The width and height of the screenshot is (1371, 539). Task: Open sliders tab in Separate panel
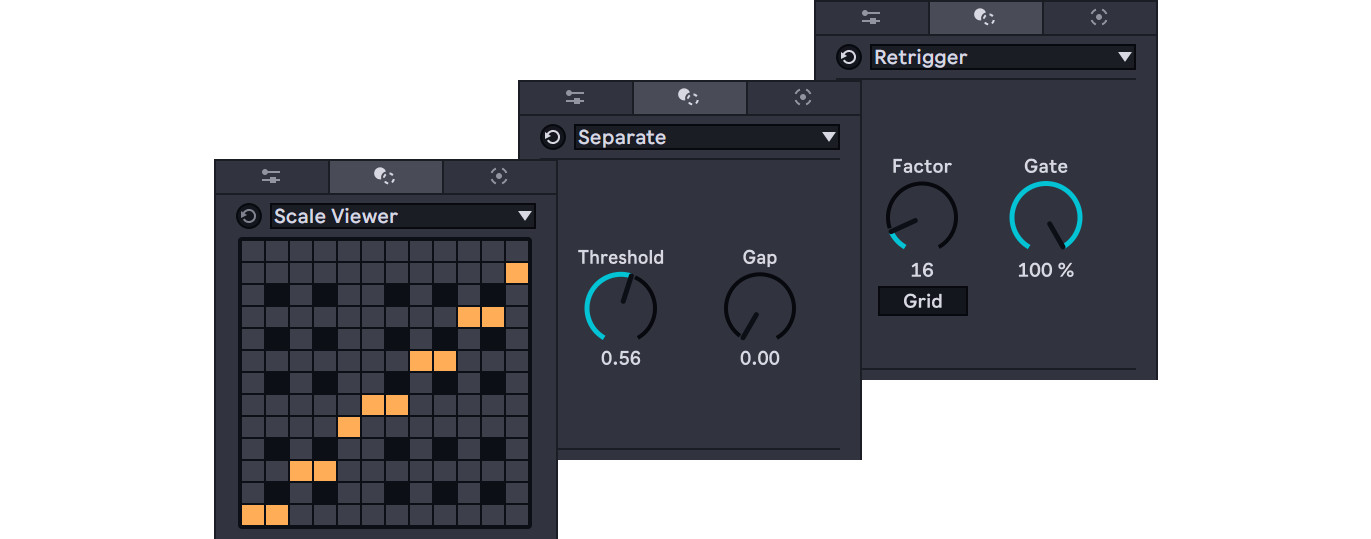pyautogui.click(x=575, y=97)
